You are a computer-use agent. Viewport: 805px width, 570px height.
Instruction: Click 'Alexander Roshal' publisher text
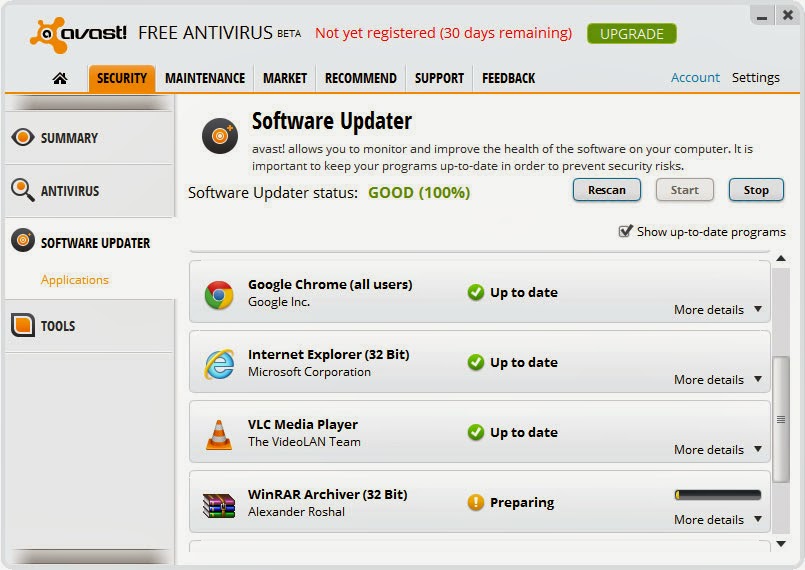pyautogui.click(x=296, y=511)
